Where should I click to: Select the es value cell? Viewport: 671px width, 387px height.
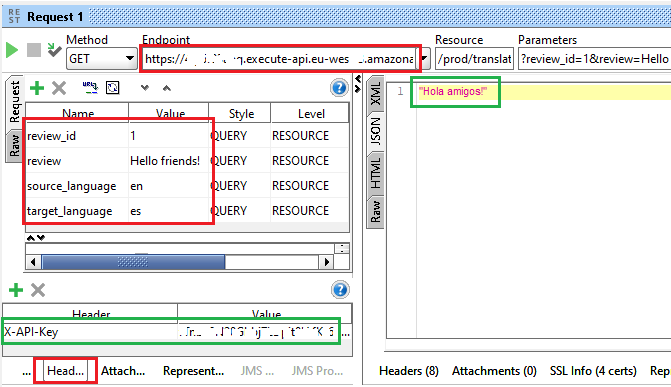[169, 211]
